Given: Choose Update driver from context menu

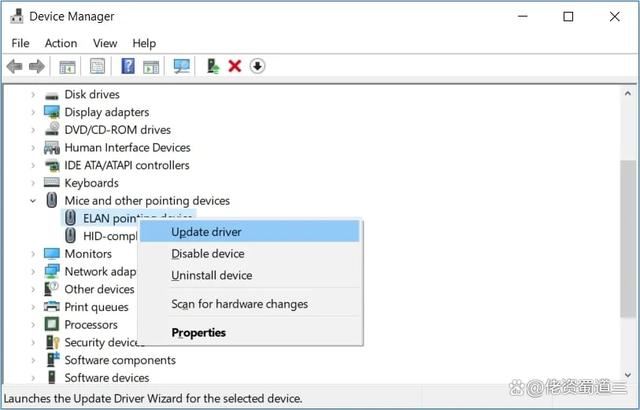Looking at the screenshot, I should coord(206,232).
